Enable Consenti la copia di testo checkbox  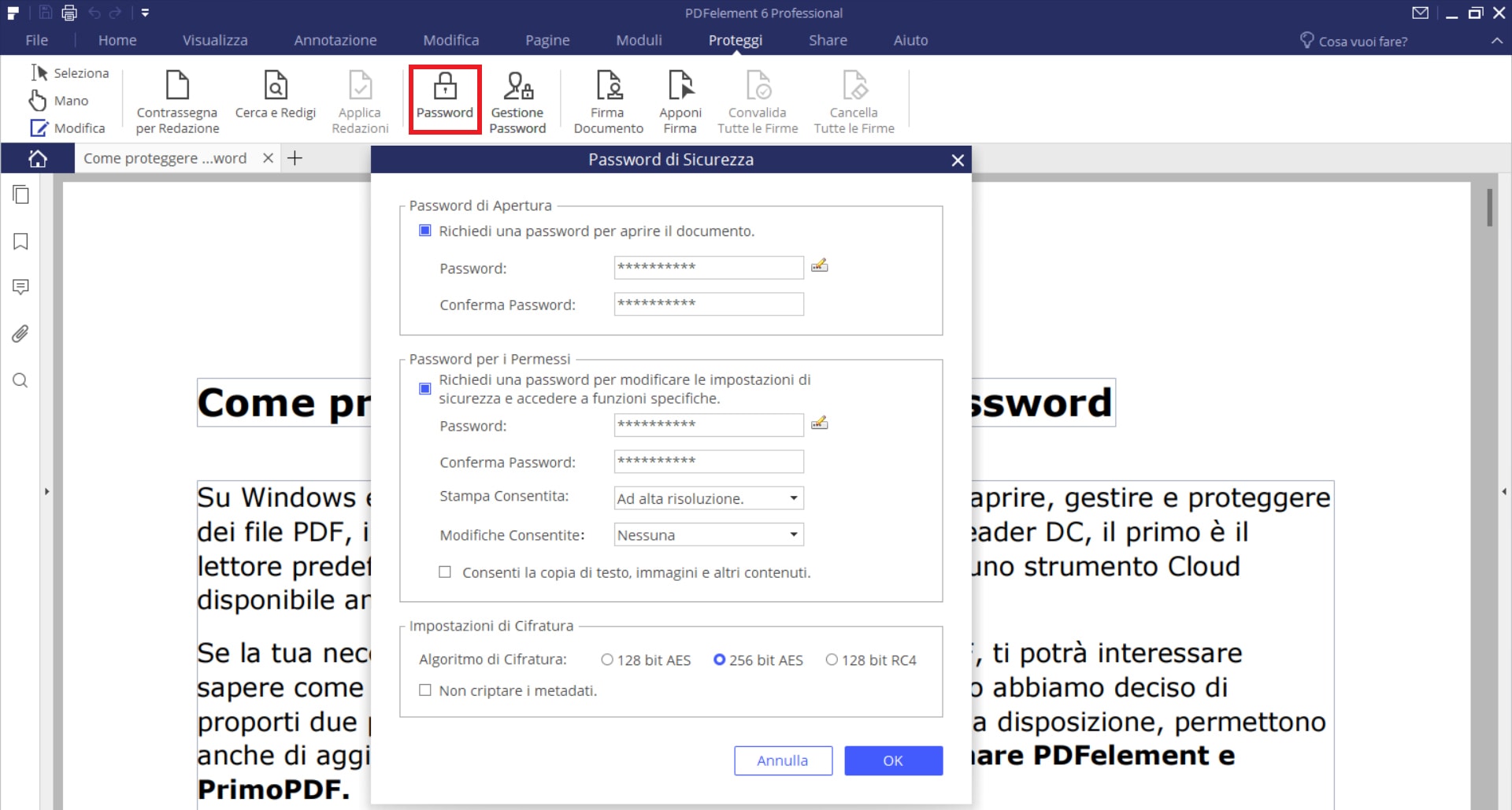pyautogui.click(x=446, y=572)
